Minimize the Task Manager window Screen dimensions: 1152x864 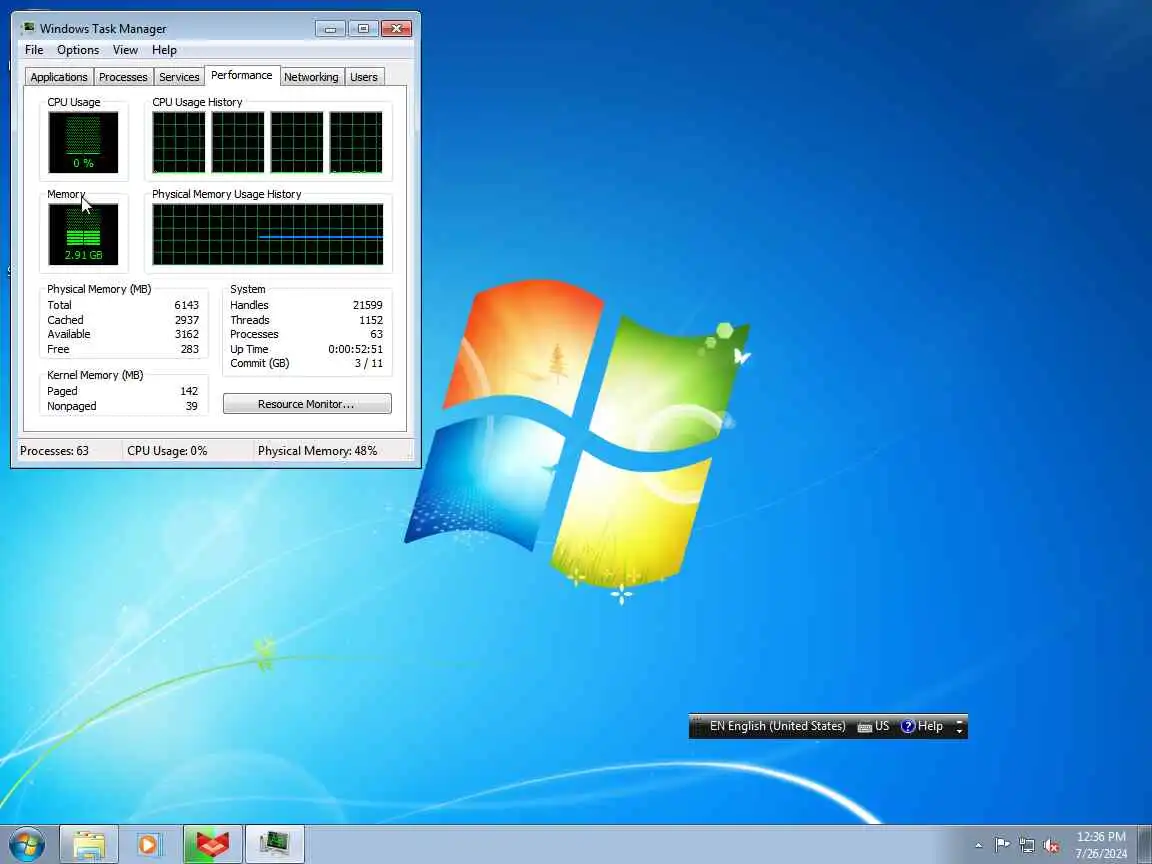(330, 29)
